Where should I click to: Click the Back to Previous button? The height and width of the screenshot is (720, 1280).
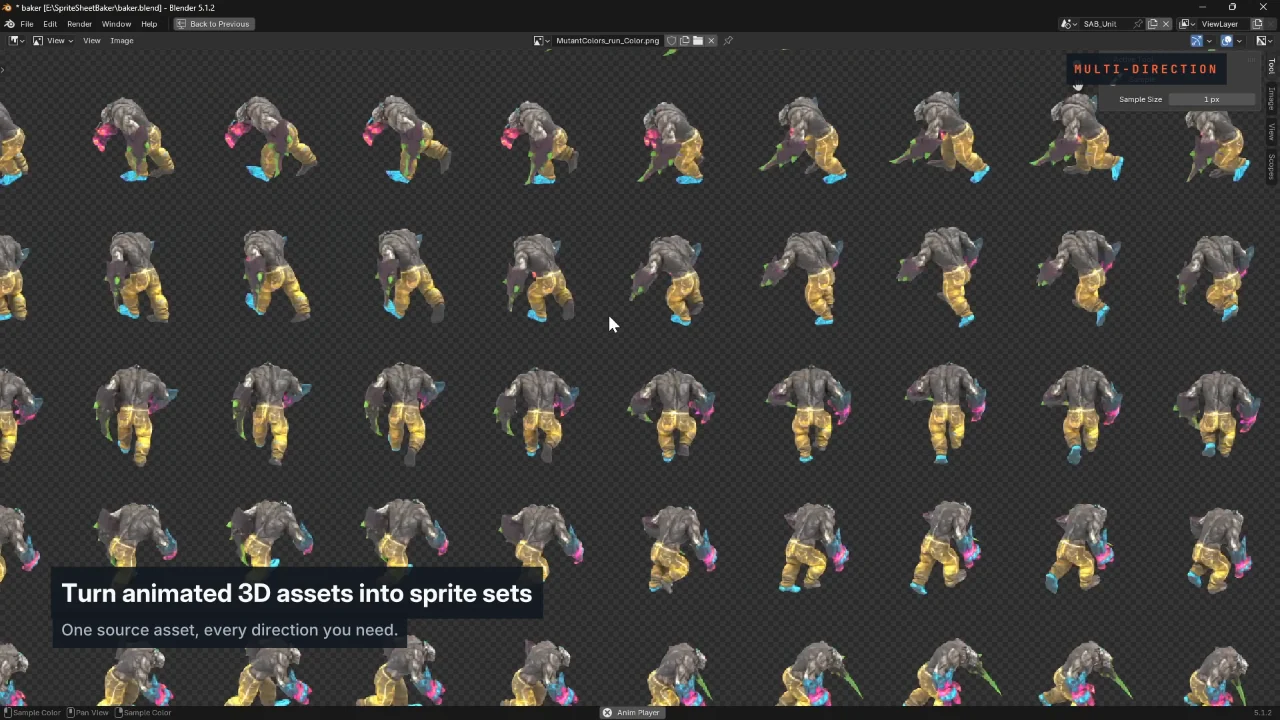pos(212,24)
